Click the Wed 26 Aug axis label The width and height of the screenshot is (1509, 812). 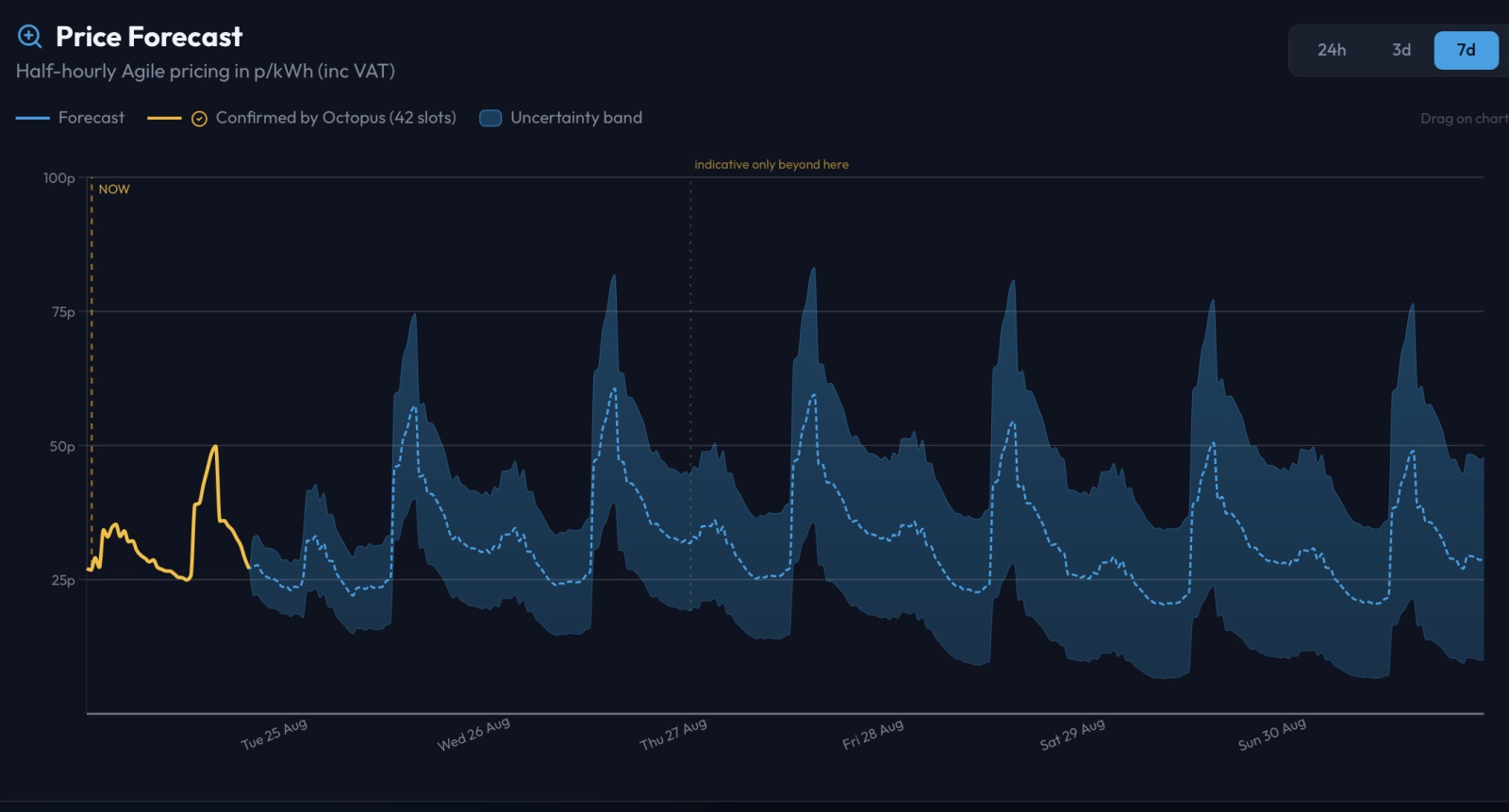pos(473,733)
